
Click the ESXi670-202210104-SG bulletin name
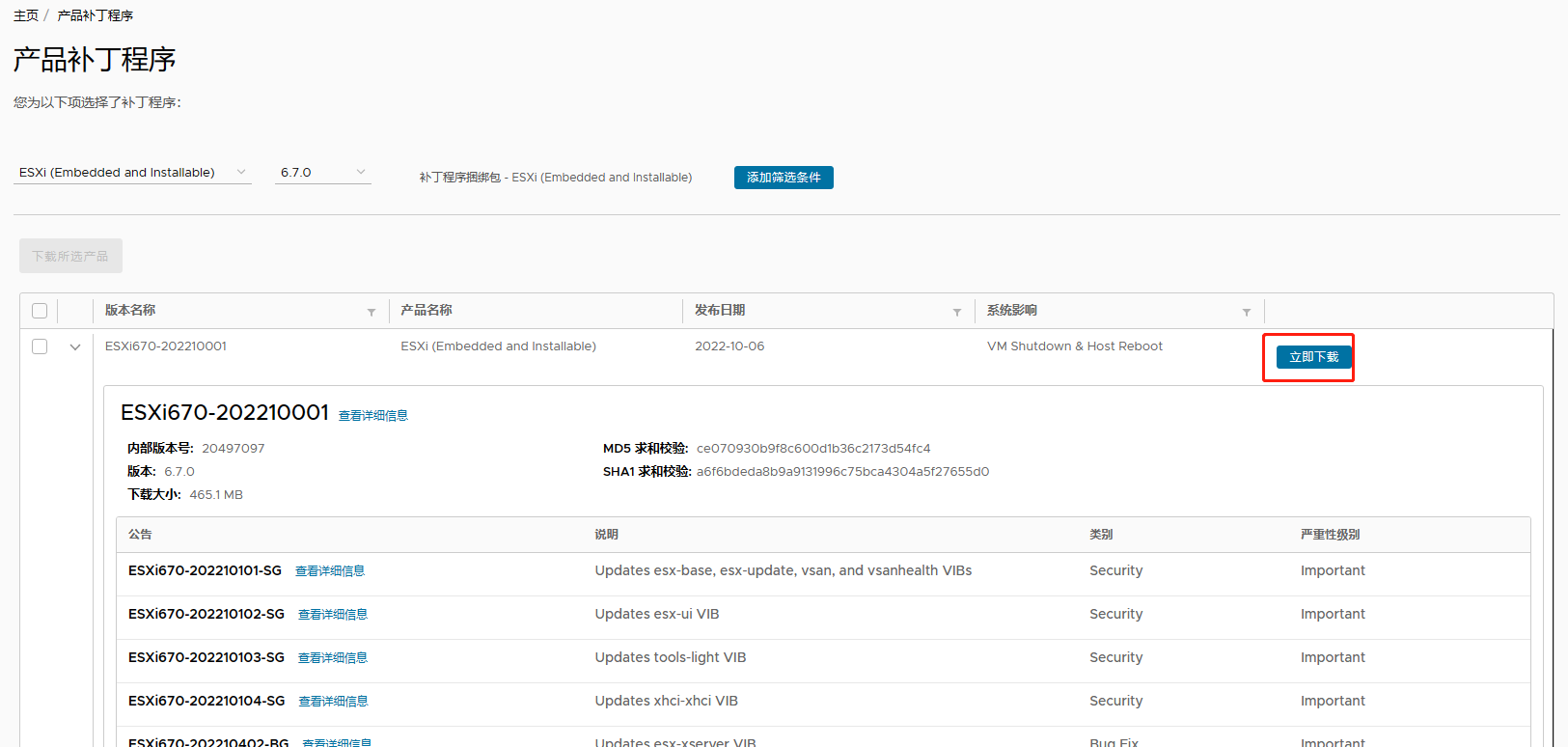pos(206,701)
